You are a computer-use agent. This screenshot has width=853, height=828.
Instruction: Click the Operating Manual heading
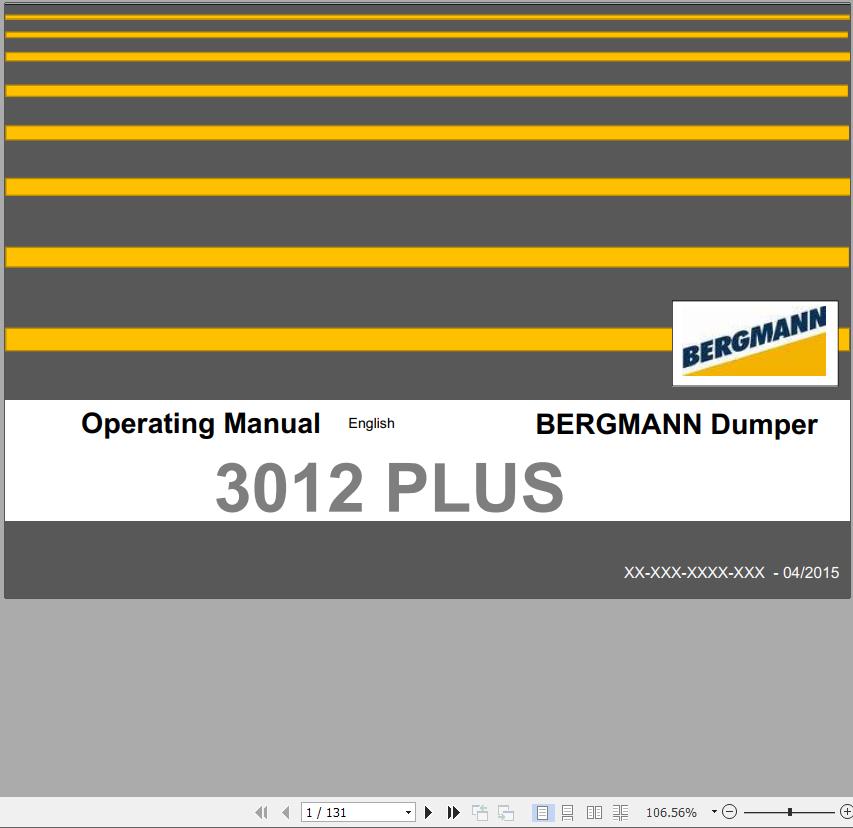click(201, 424)
